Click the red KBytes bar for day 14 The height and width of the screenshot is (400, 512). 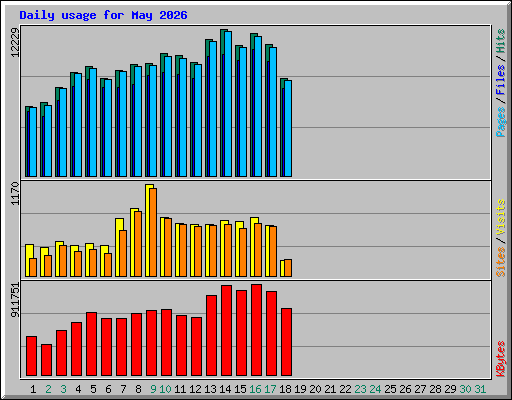(226, 331)
